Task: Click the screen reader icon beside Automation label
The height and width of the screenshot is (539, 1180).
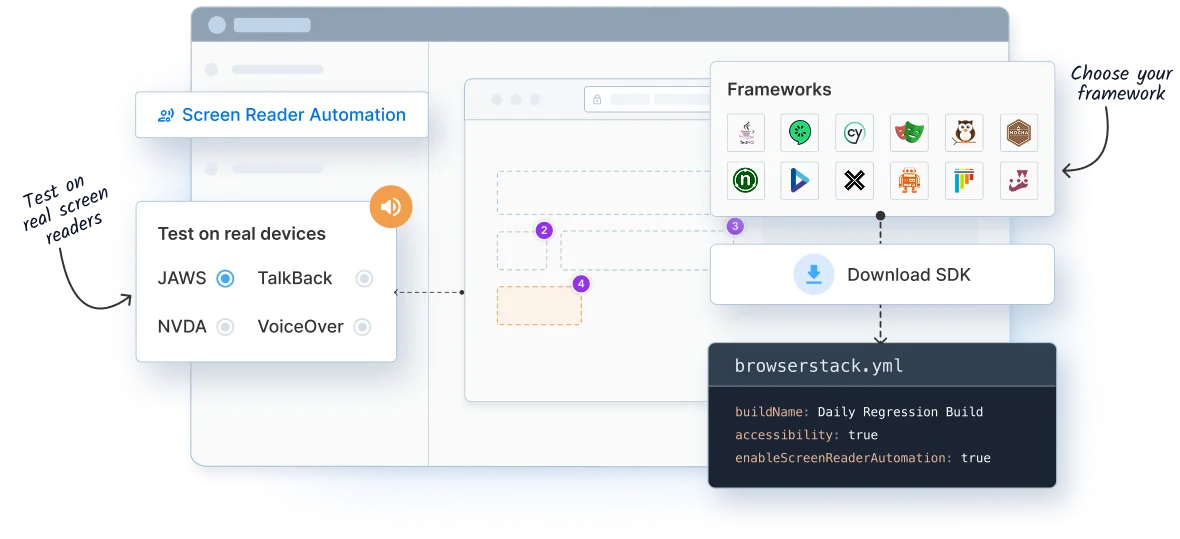Action: click(166, 115)
